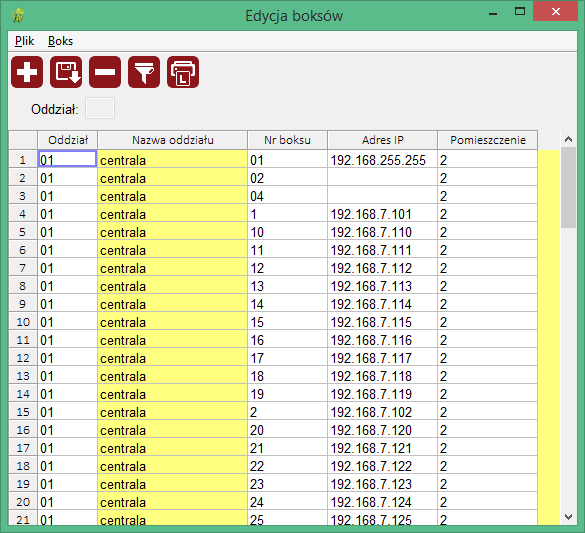
Task: Open the funnel filter icon
Action: 144,72
